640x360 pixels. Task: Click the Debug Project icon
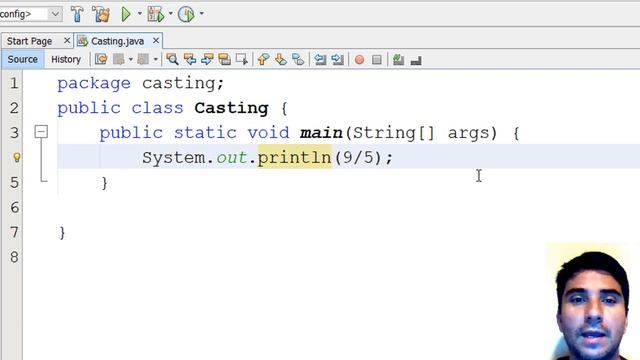point(156,14)
